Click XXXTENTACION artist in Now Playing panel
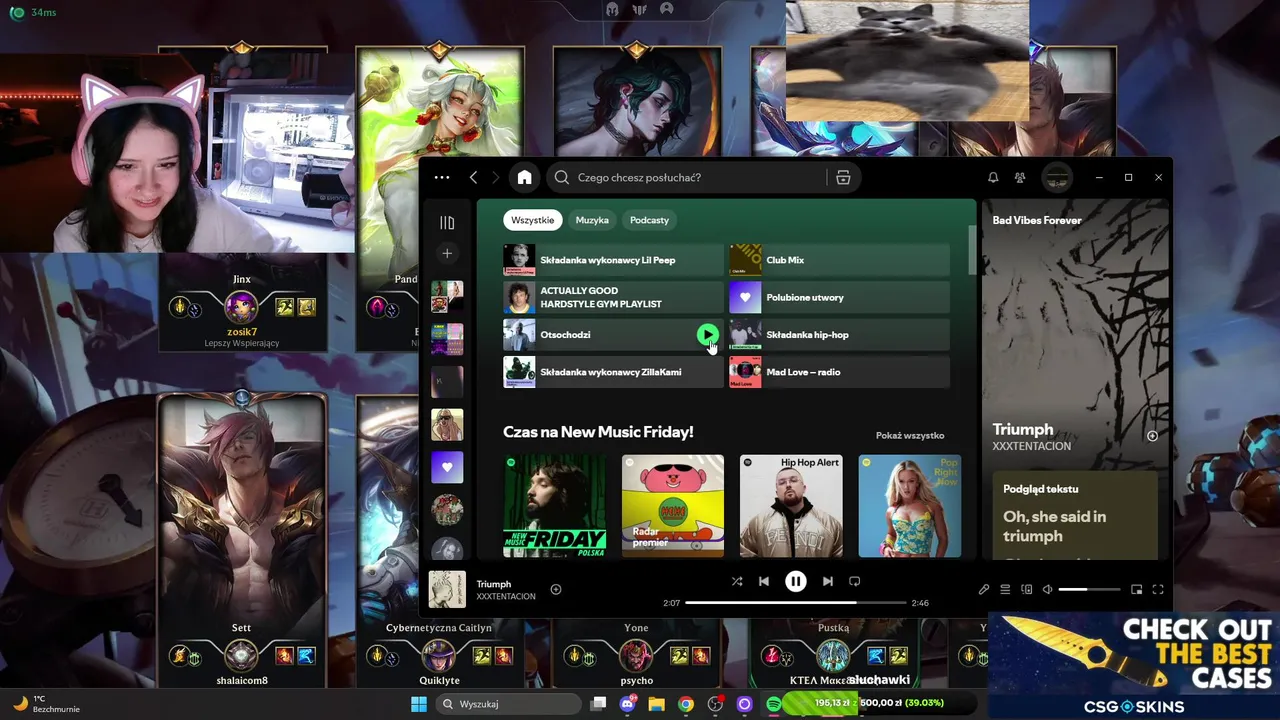The width and height of the screenshot is (1280, 720). [1032, 446]
